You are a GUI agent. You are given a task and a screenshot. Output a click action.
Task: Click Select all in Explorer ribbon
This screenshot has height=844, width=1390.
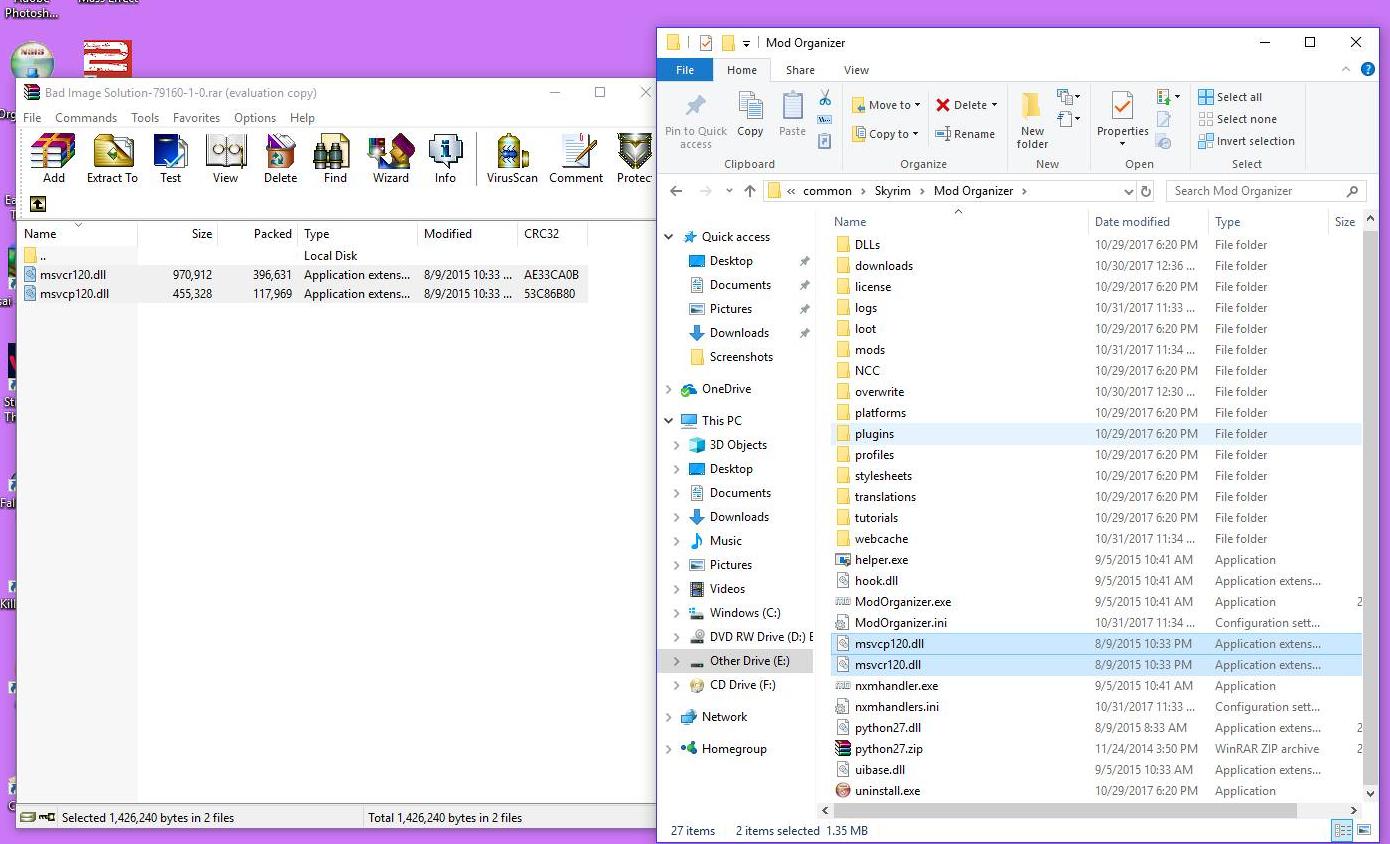1230,97
